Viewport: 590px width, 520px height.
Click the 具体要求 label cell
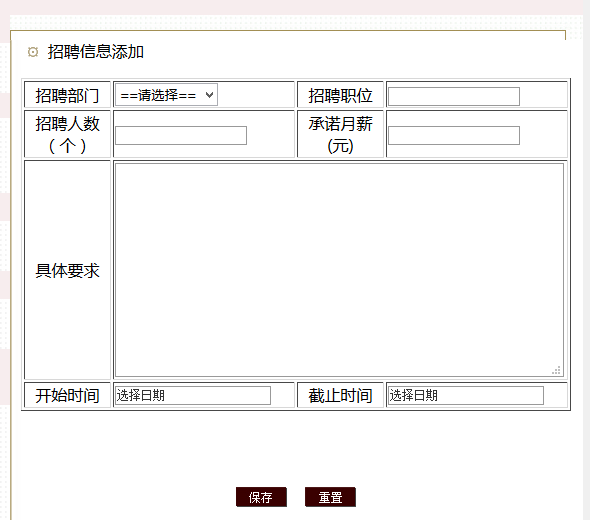point(67,270)
